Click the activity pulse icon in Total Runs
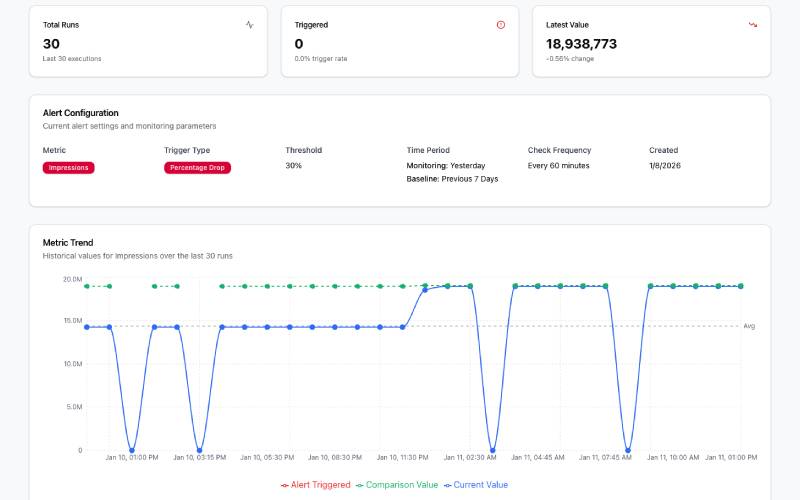This screenshot has height=500, width=800. [250, 25]
